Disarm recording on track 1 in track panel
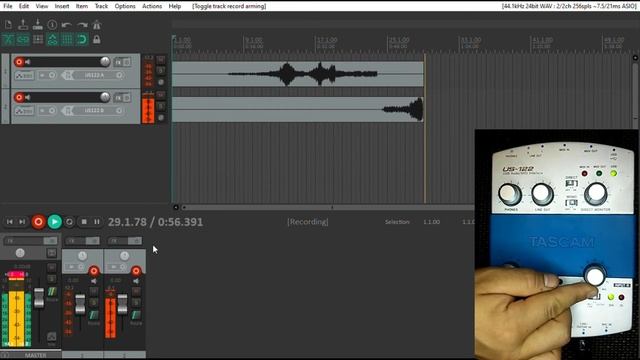 (x=19, y=62)
